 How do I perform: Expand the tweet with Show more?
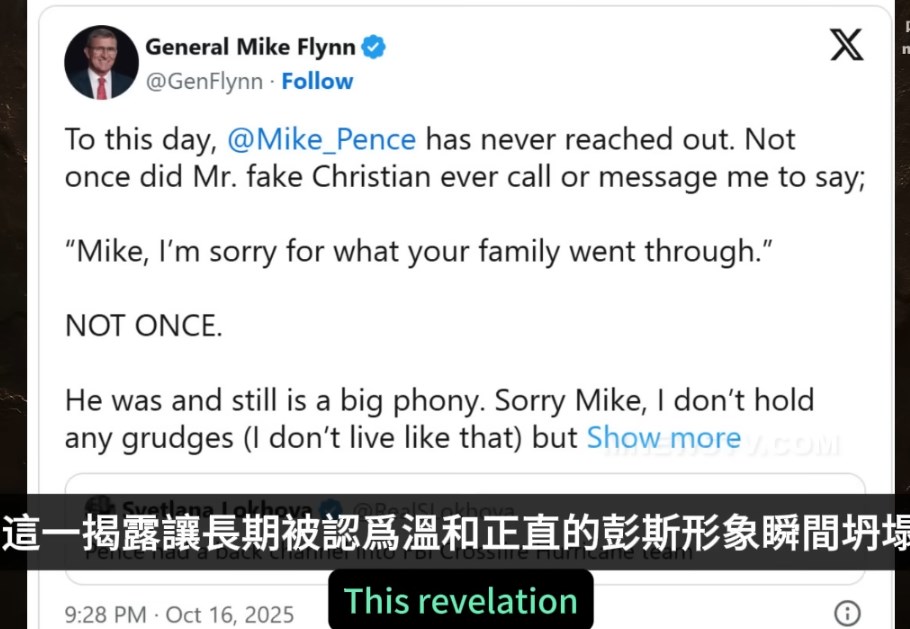click(663, 437)
